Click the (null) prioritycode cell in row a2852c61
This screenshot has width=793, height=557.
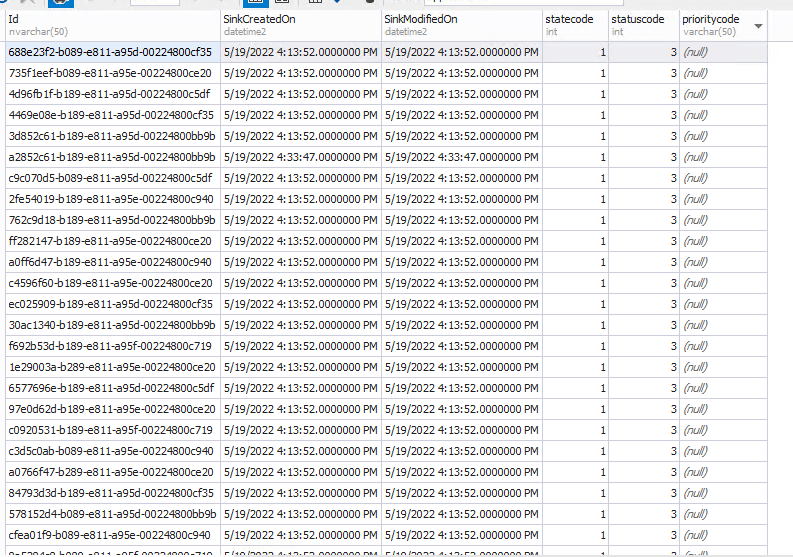(723, 157)
